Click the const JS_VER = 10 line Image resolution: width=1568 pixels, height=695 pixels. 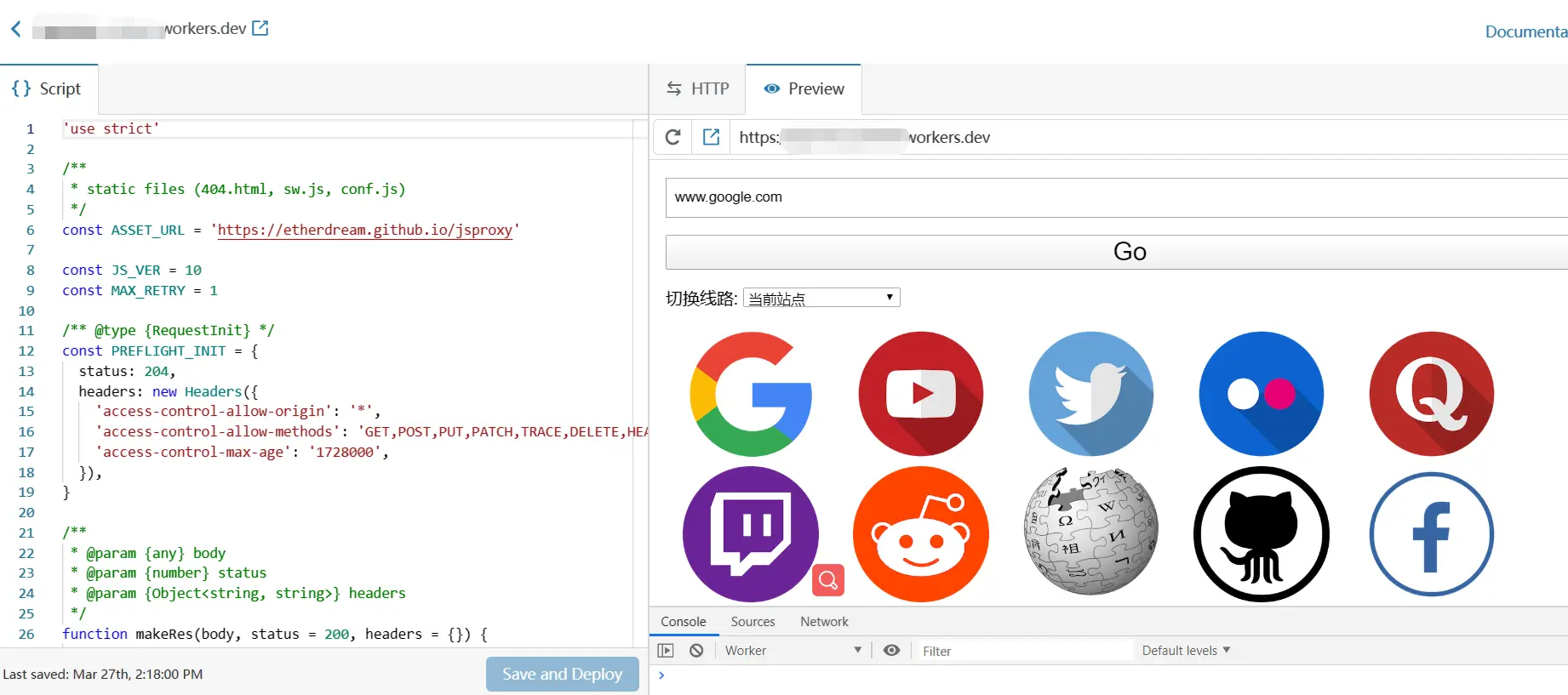(x=132, y=270)
